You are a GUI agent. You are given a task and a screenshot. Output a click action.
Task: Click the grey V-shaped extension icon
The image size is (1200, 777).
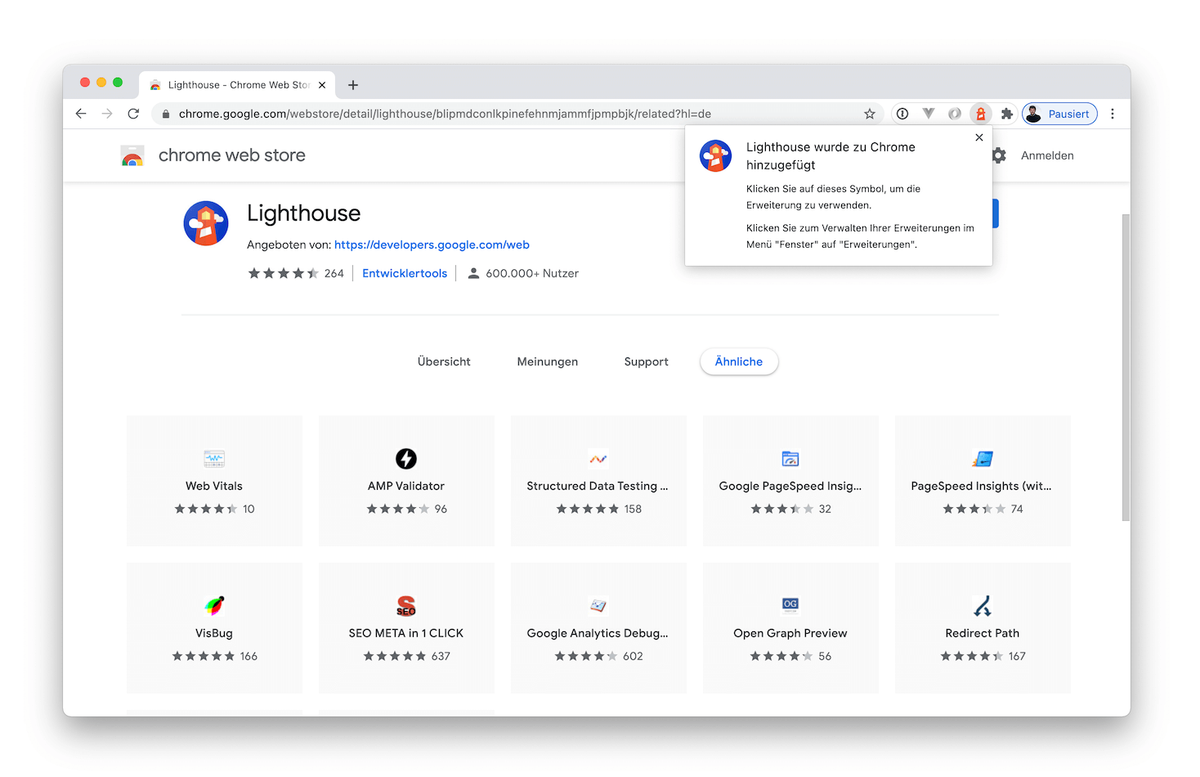pos(928,114)
